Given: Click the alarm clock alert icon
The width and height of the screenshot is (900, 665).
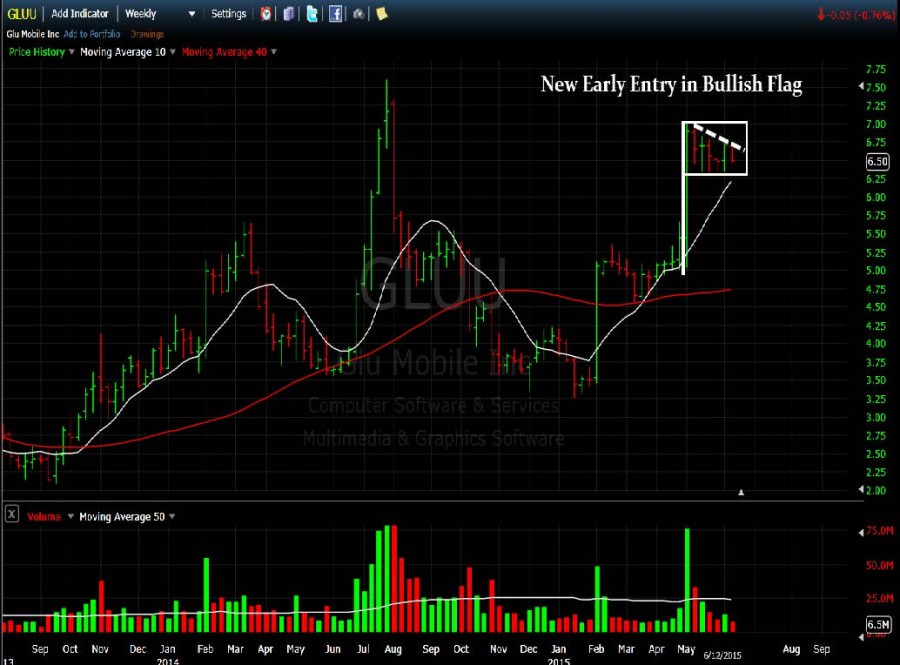Looking at the screenshot, I should point(266,14).
